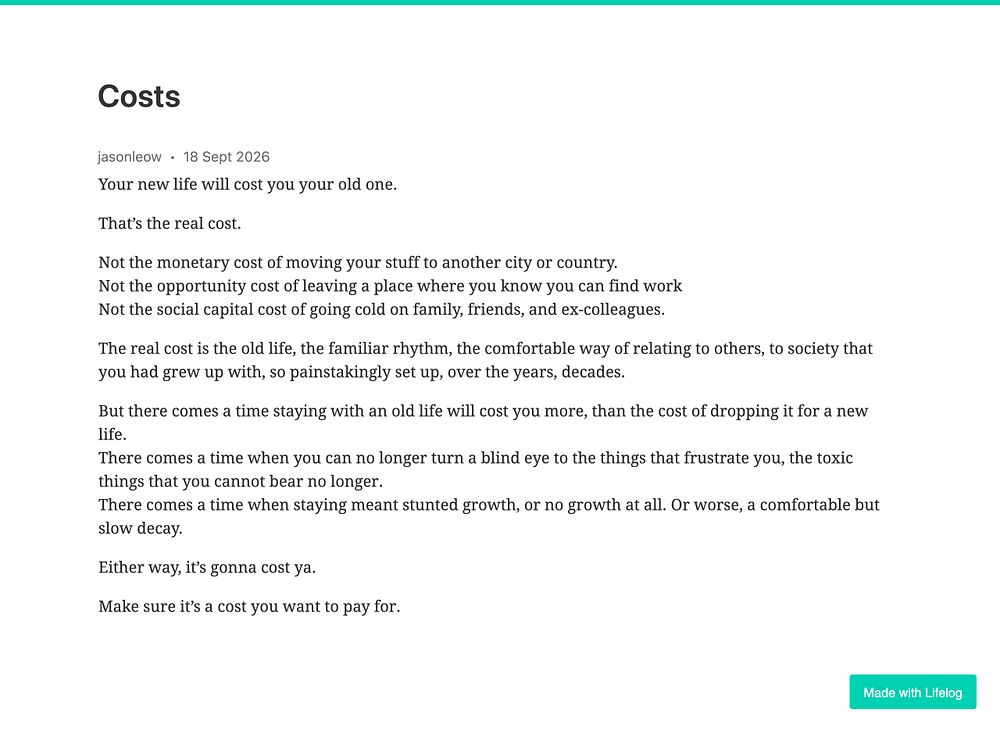Click the paragraph starting 'The real cost is'
Screen dimensions: 1000x729
485,360
